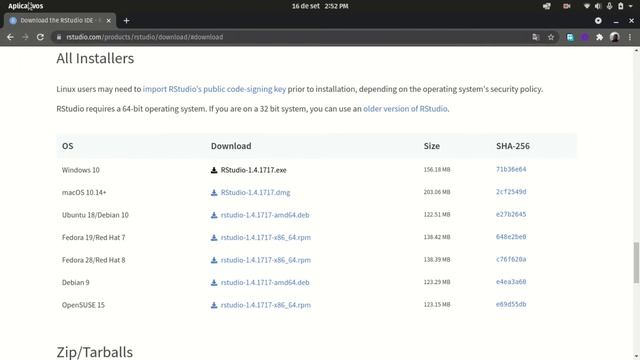Click download icon in Ubuntu 18/Debian 10 row
640x360 pixels.
[x=214, y=215]
